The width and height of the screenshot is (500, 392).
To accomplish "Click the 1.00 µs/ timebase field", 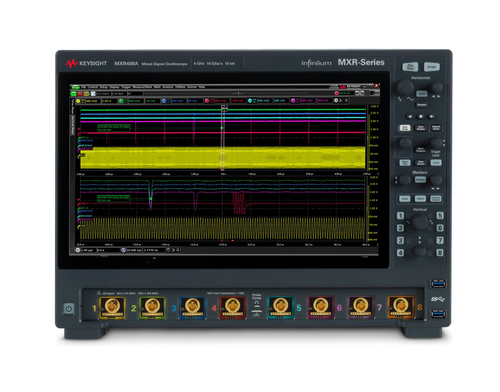I will tap(88, 250).
